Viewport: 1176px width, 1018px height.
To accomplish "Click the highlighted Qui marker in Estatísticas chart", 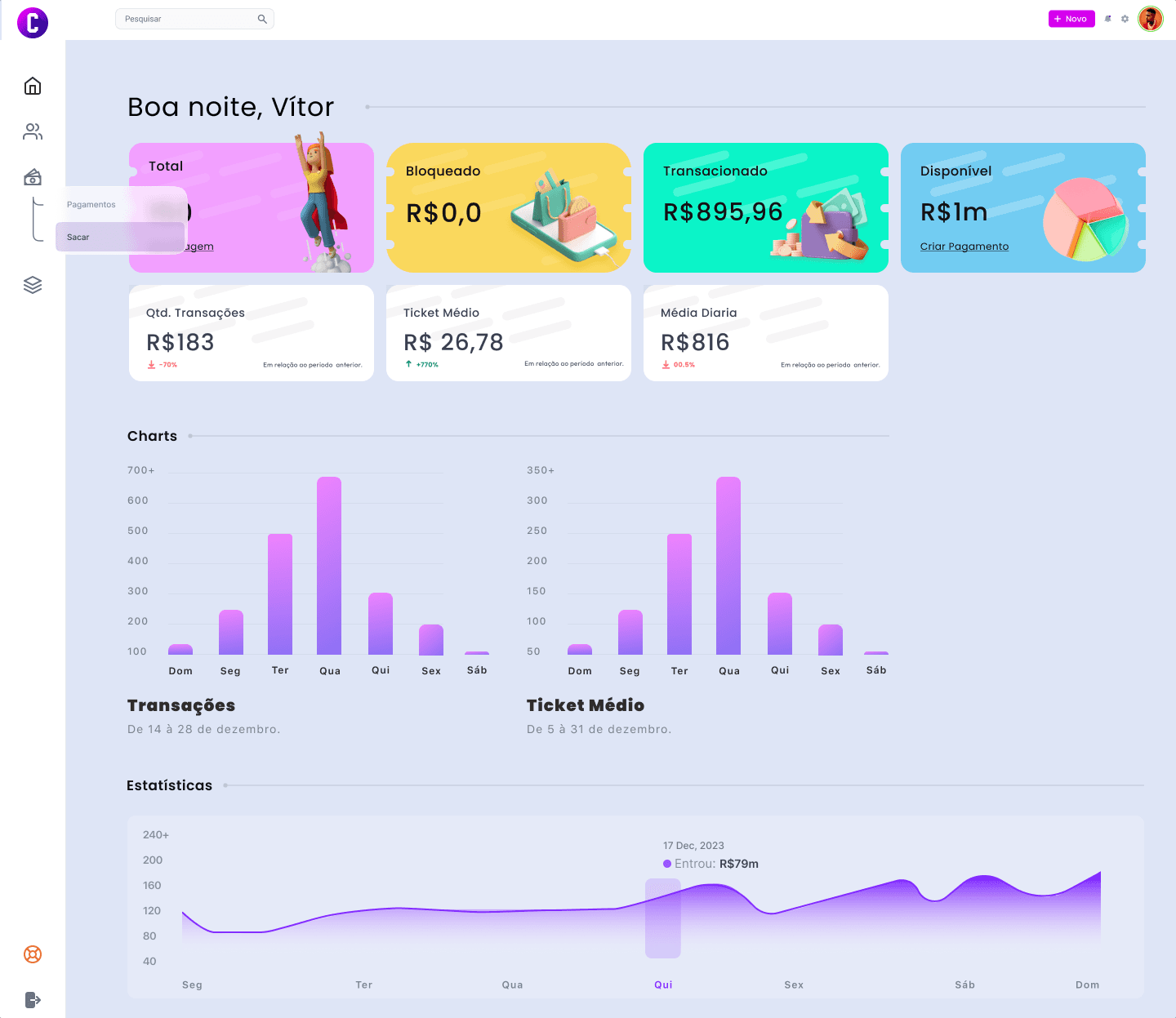I will 663,918.
